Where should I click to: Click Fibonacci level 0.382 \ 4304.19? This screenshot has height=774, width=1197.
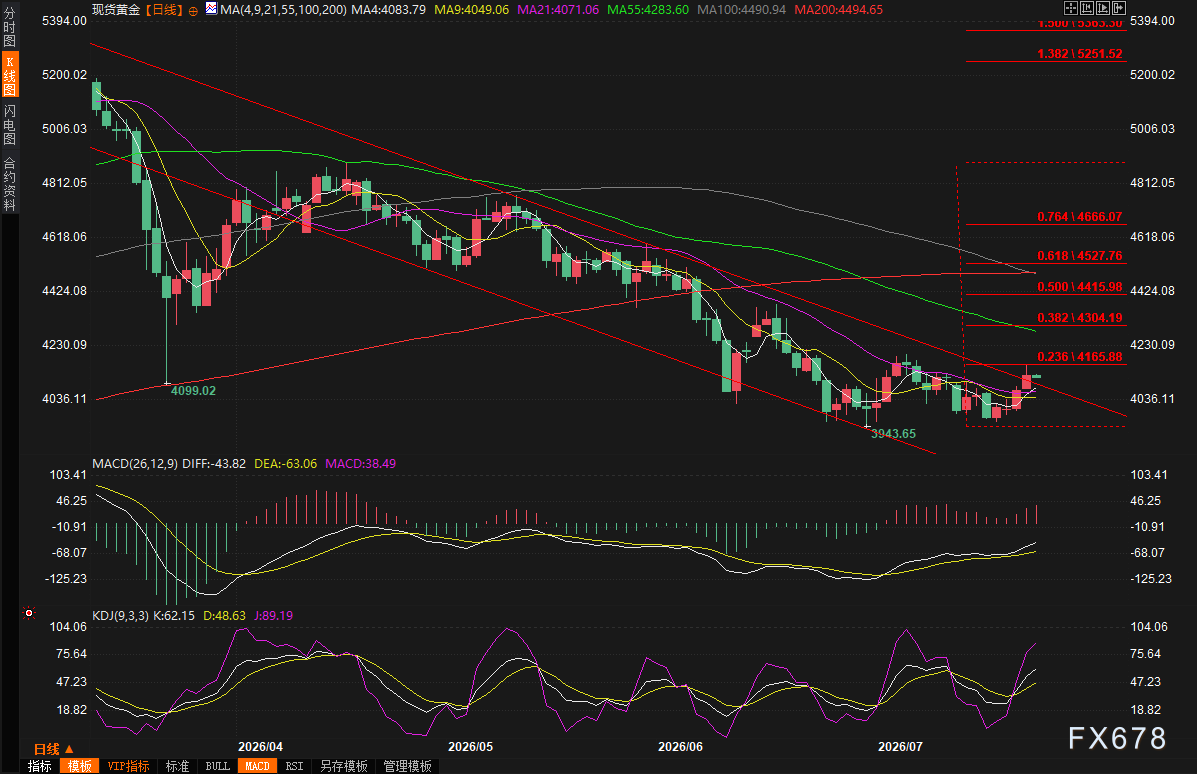pyautogui.click(x=1079, y=318)
